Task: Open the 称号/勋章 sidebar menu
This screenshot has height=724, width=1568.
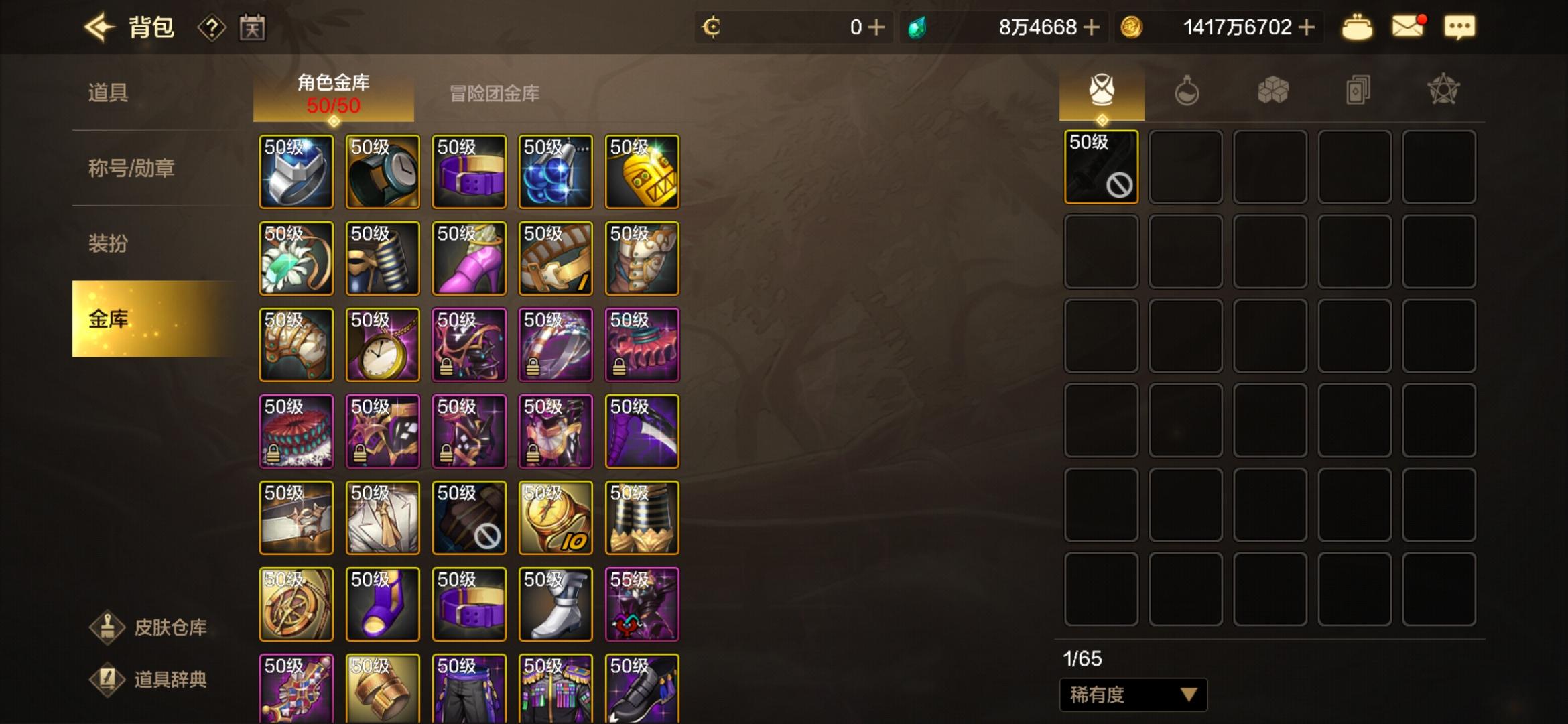Action: [x=131, y=168]
